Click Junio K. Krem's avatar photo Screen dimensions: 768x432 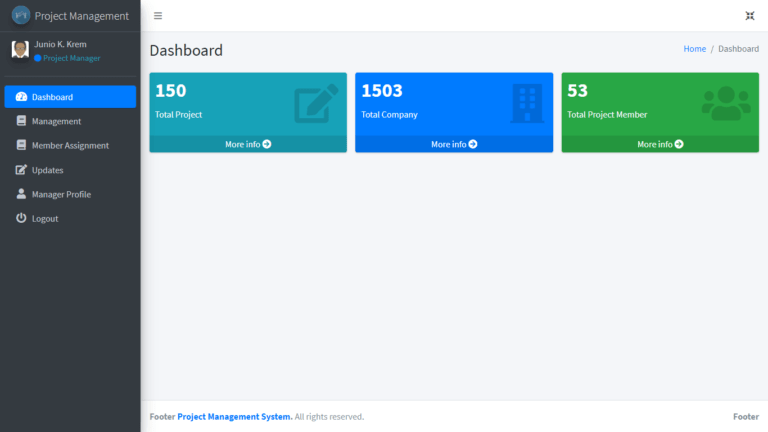[20, 49]
